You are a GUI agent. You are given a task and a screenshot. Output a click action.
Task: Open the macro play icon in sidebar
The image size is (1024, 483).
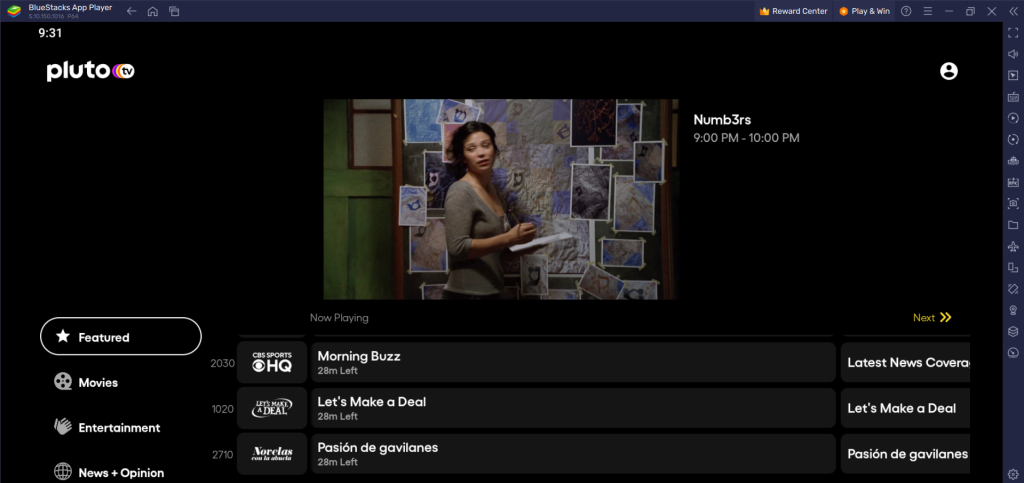[1013, 118]
